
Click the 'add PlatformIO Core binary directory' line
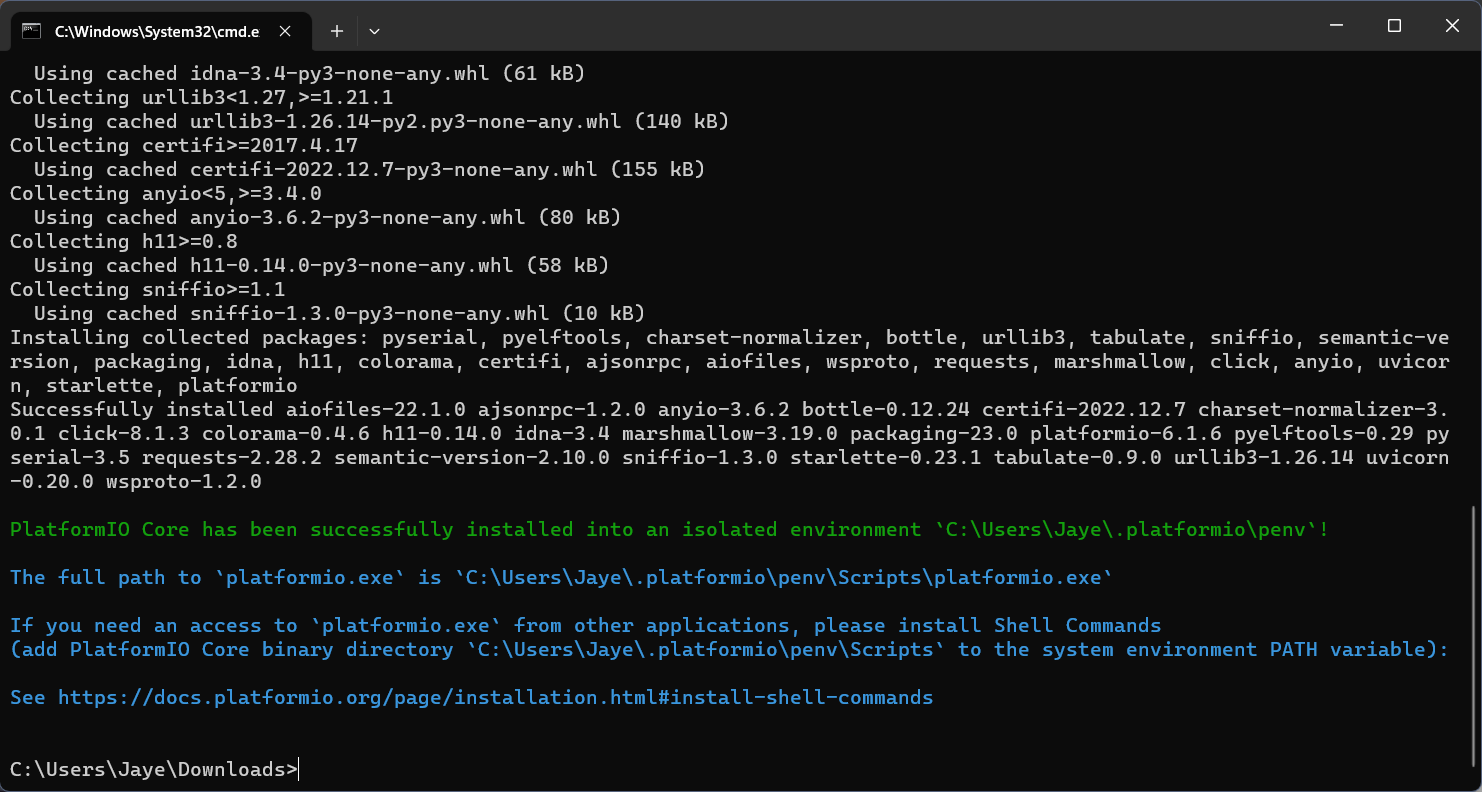pos(729,649)
